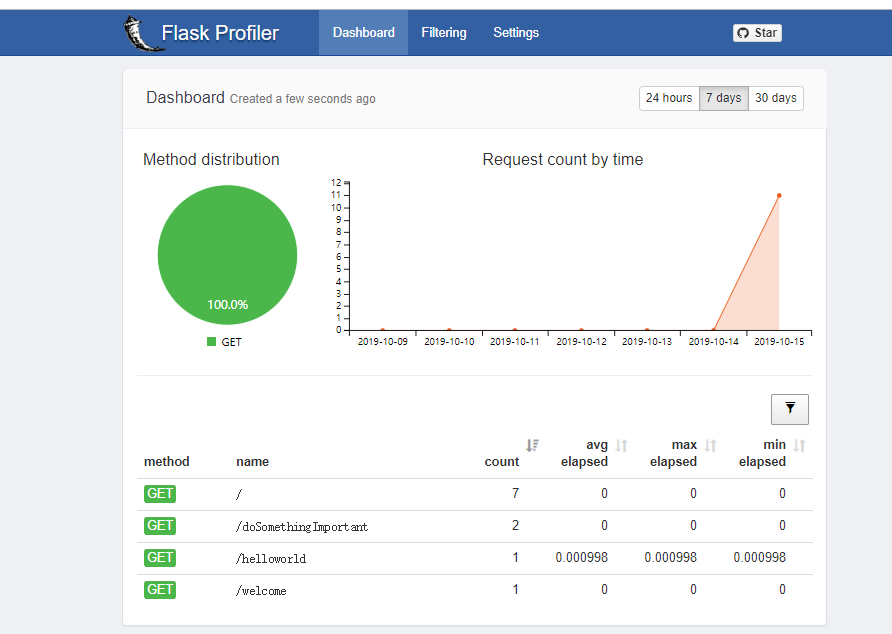
Task: Click the / endpoint name
Action: point(239,494)
